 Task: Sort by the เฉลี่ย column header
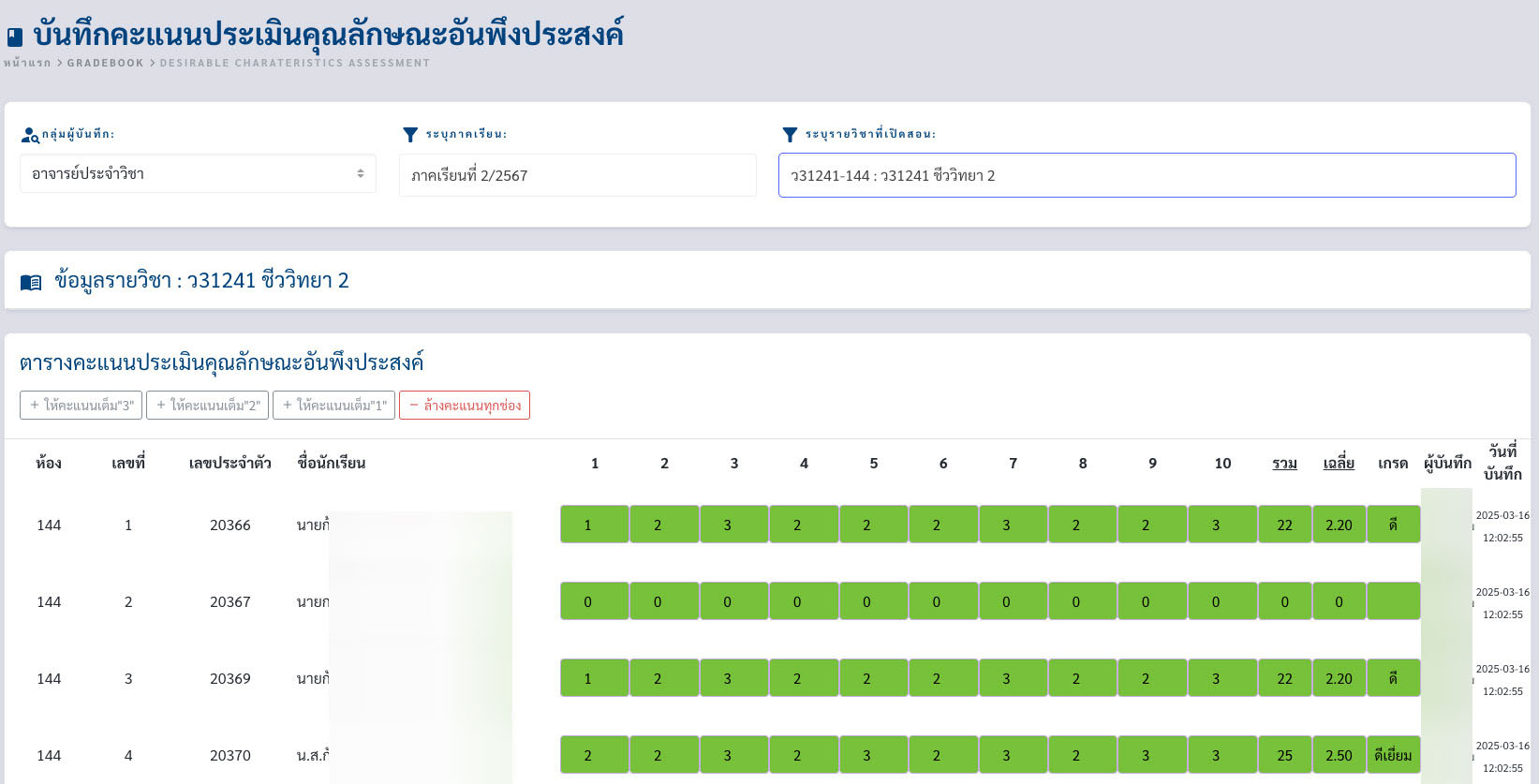(x=1339, y=464)
